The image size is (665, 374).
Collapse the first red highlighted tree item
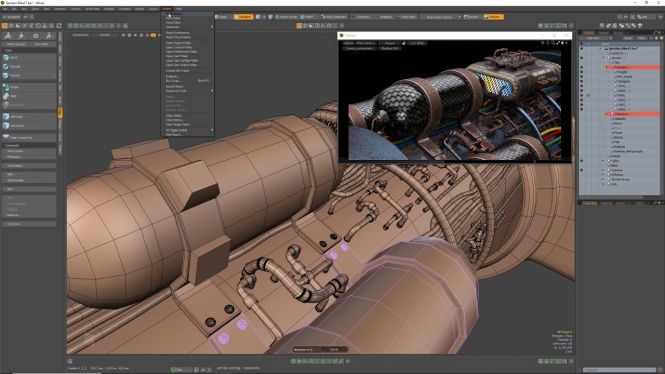click(x=606, y=67)
